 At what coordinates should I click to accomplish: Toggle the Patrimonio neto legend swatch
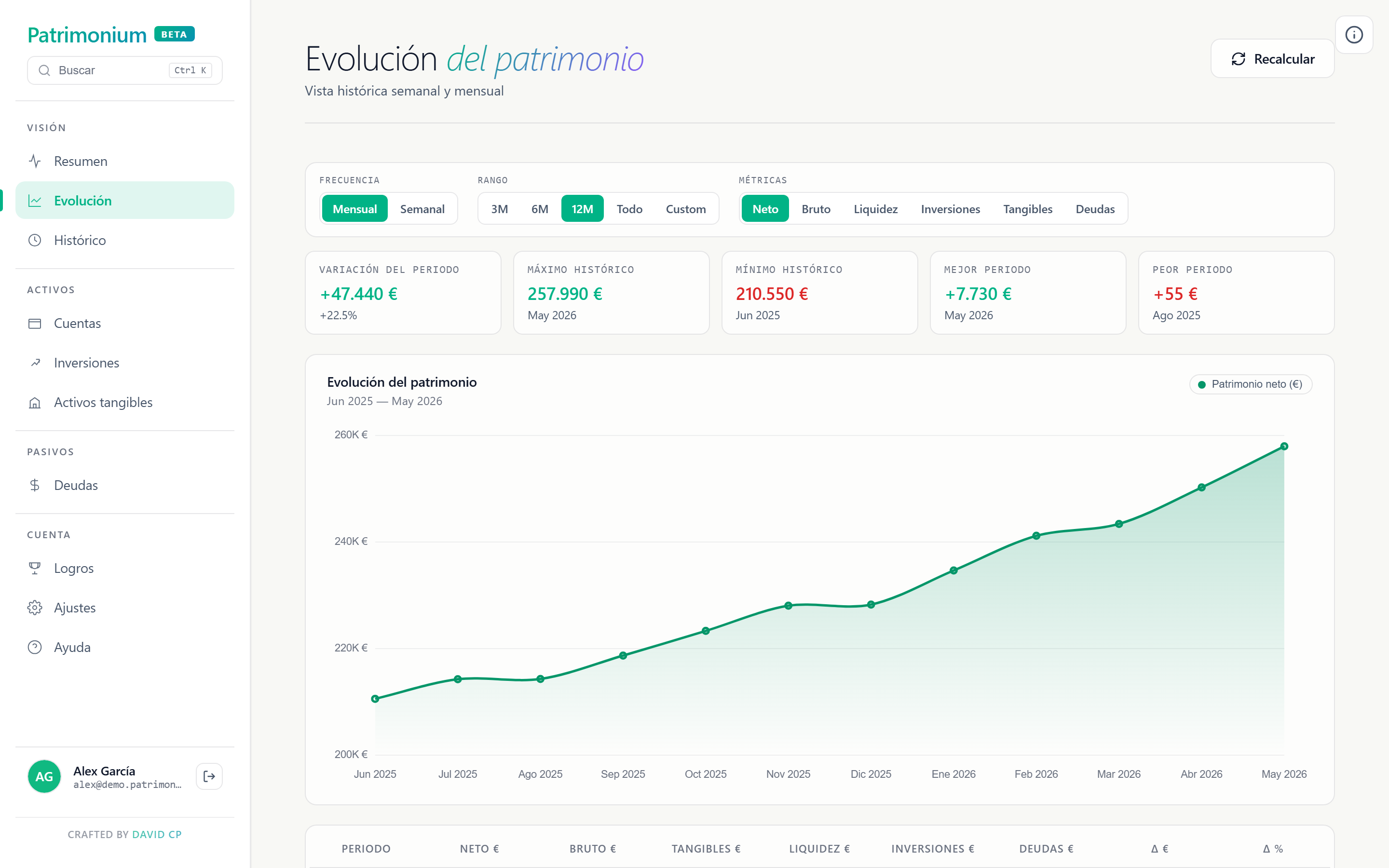[1201, 384]
